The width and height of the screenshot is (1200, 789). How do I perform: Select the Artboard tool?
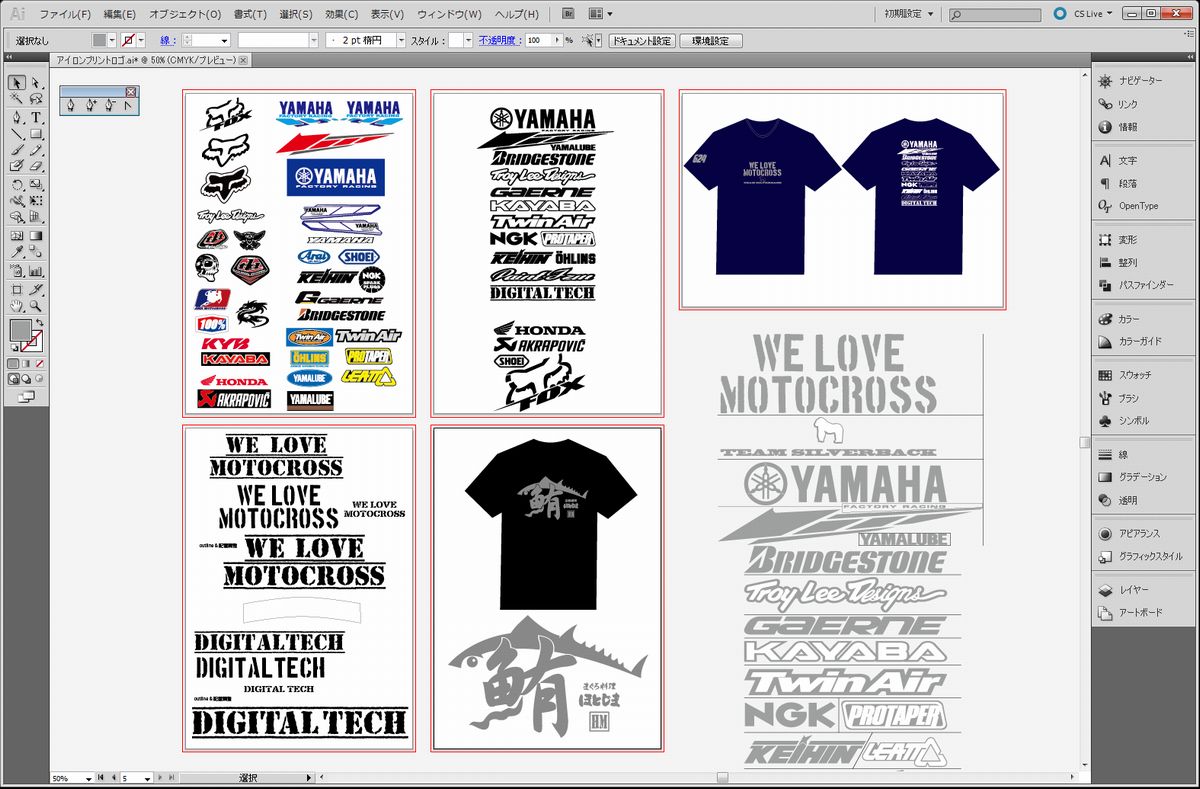[x=17, y=290]
